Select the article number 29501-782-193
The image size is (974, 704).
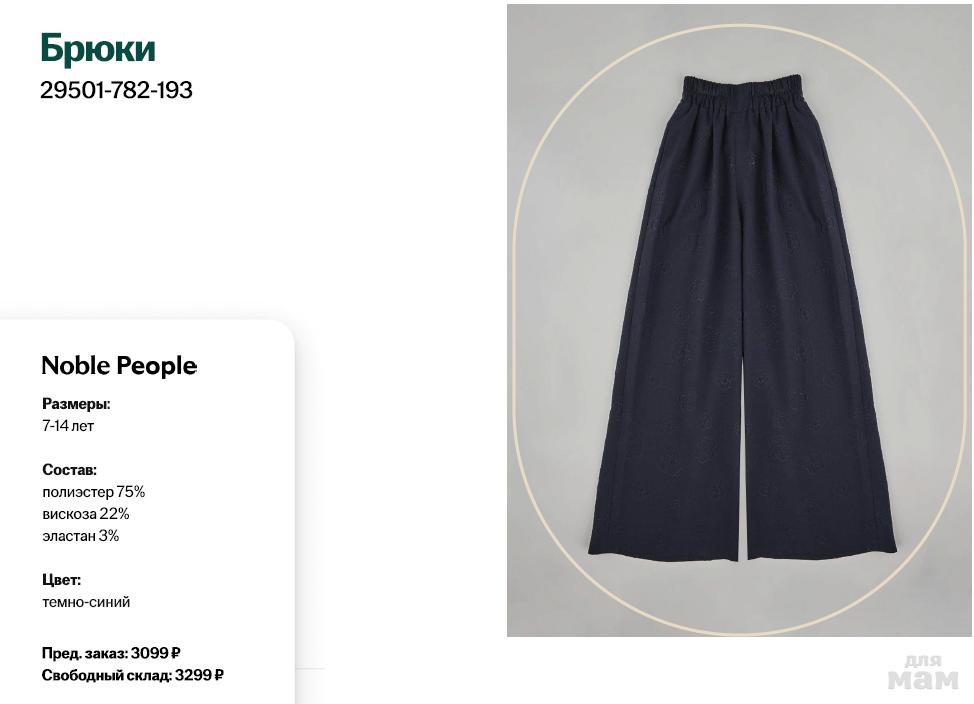pyautogui.click(x=116, y=90)
